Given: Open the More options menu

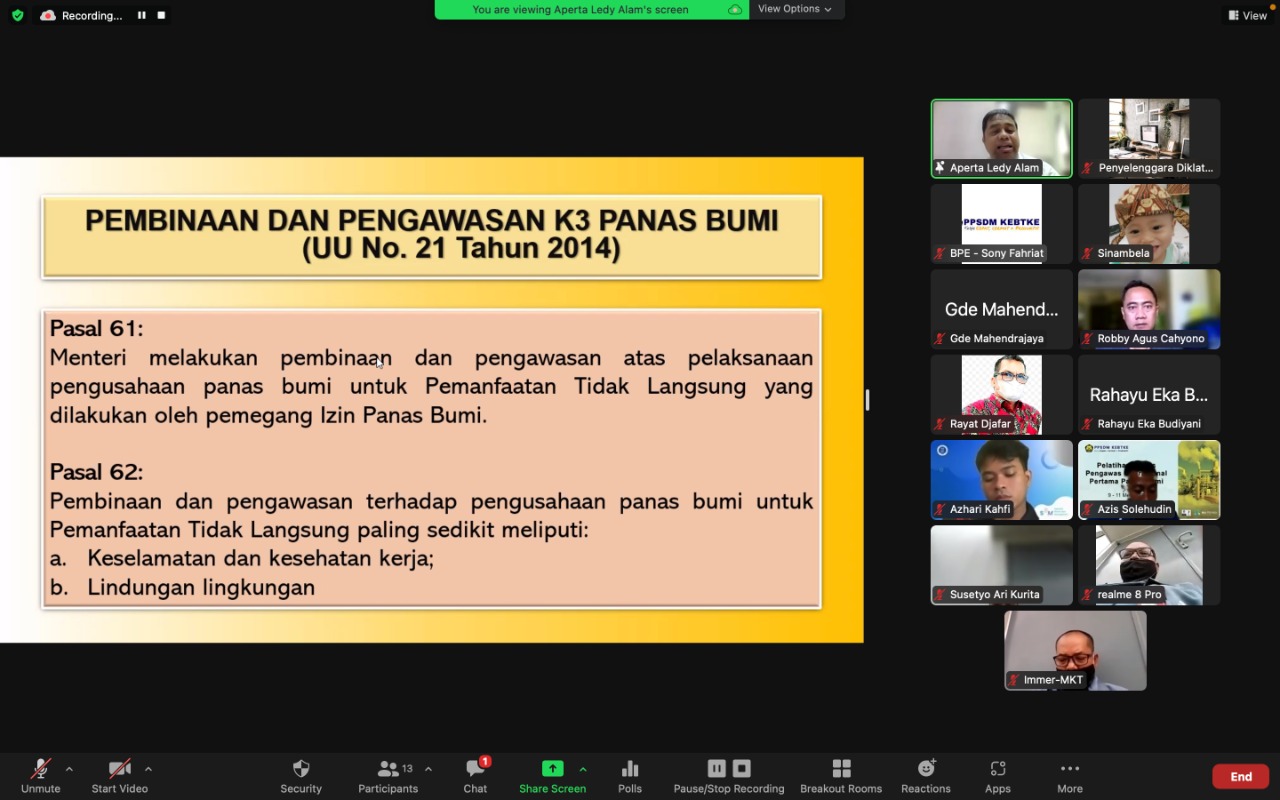Looking at the screenshot, I should (x=1070, y=775).
